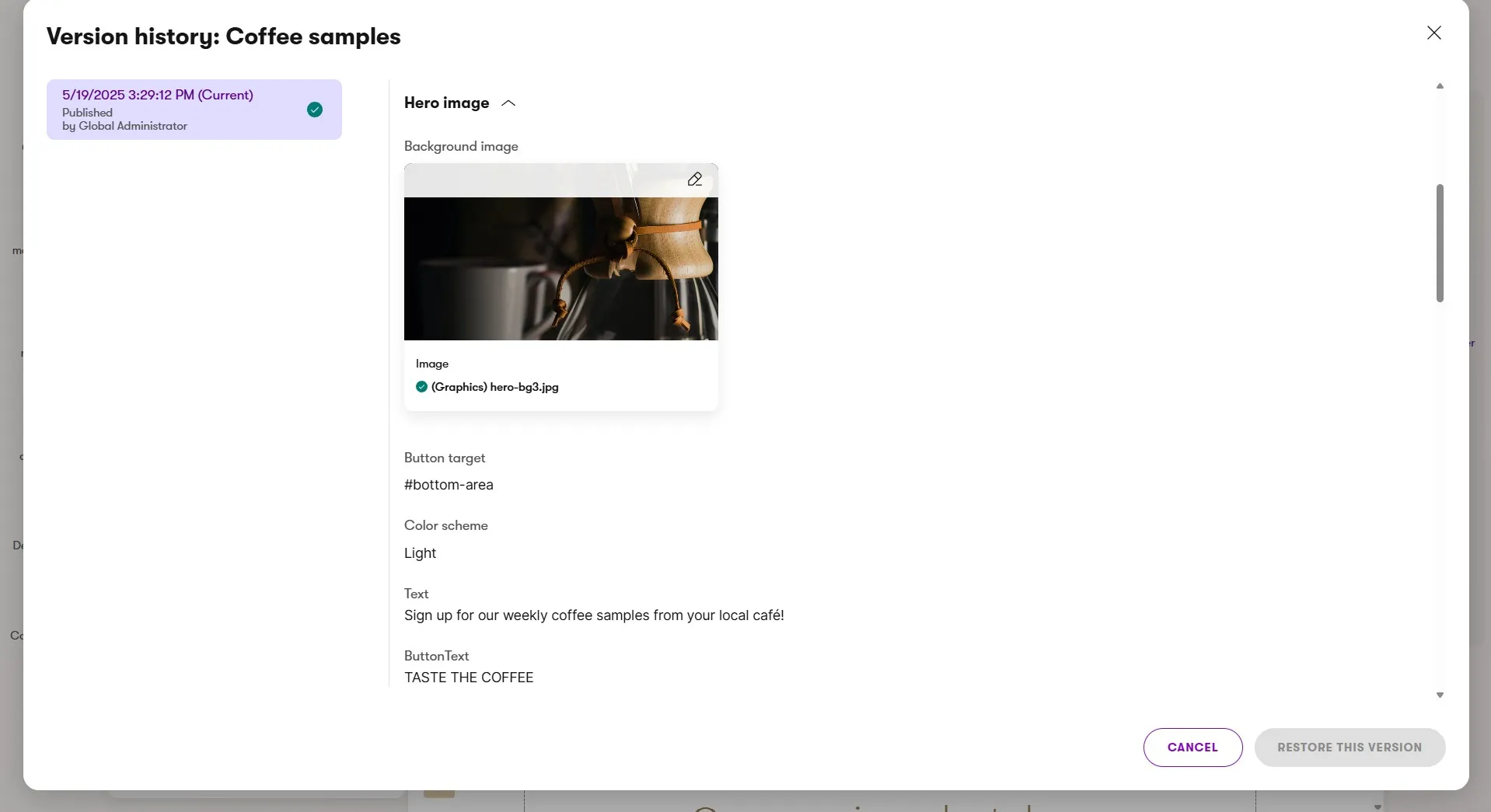Screen dimensions: 1491x812
Task: Click the TASTE THE COFFEE button text value
Action: (x=469, y=678)
